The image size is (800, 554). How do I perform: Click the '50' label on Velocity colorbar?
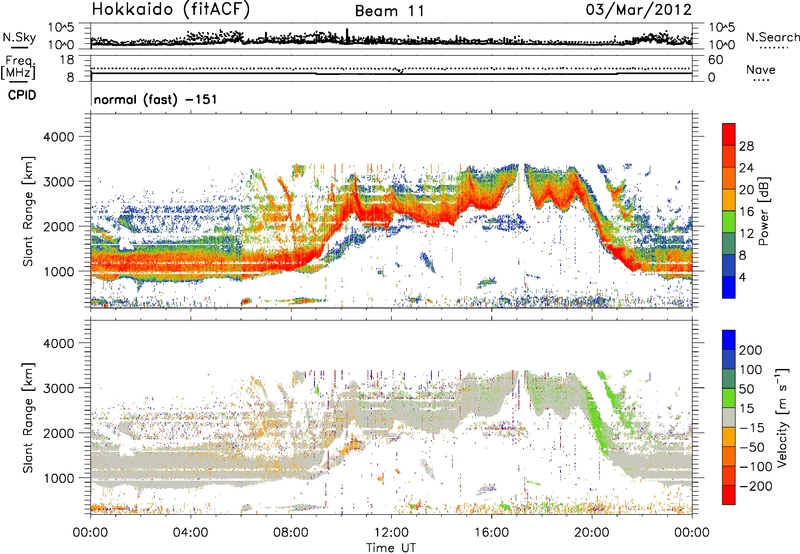[746, 389]
